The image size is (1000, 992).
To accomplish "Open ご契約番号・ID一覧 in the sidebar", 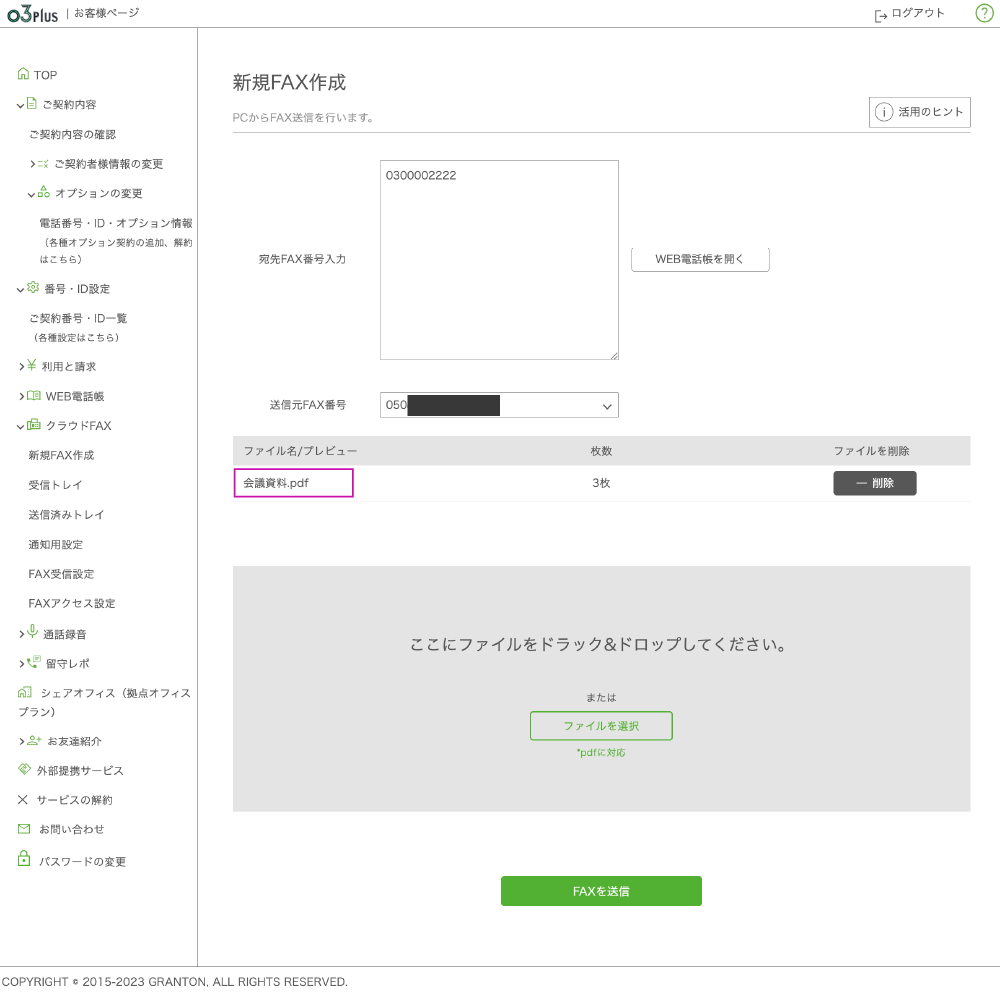I will pyautogui.click(x=78, y=318).
